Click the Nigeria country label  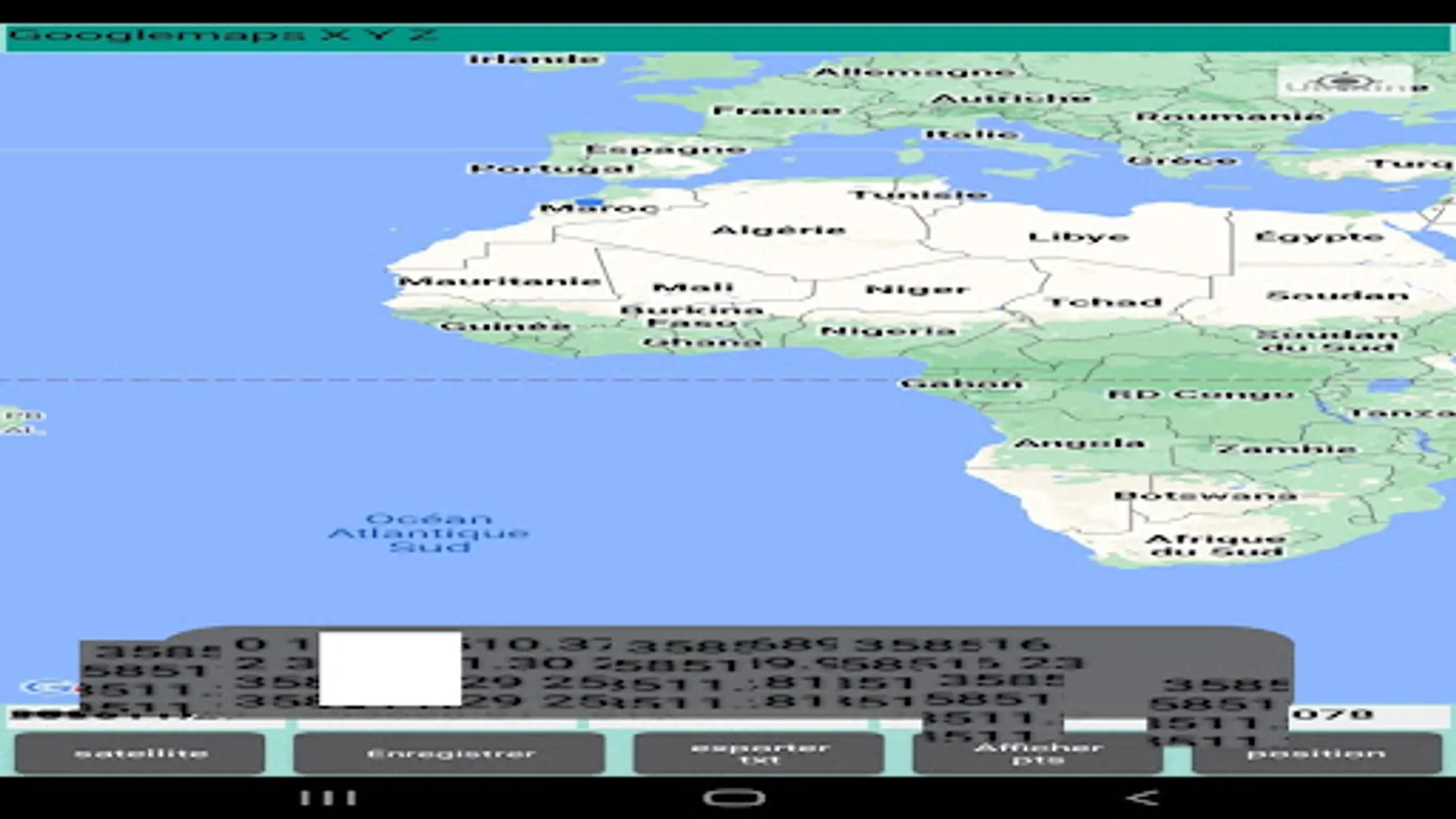click(888, 330)
